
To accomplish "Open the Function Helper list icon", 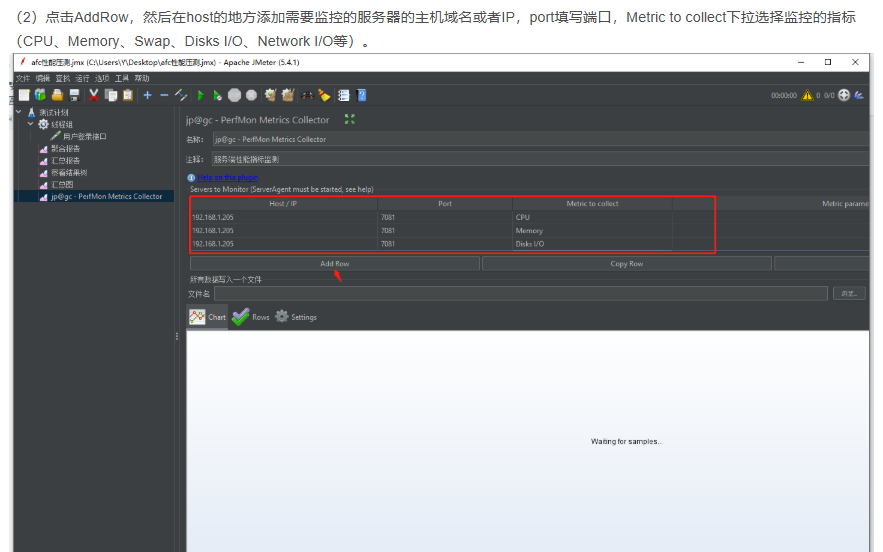I will click(x=344, y=95).
